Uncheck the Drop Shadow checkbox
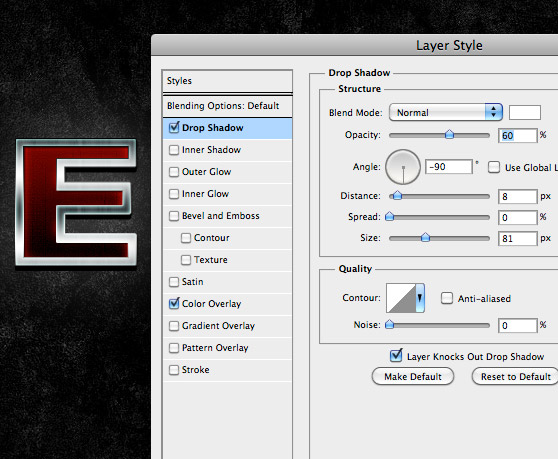The height and width of the screenshot is (459, 558). [x=174, y=127]
